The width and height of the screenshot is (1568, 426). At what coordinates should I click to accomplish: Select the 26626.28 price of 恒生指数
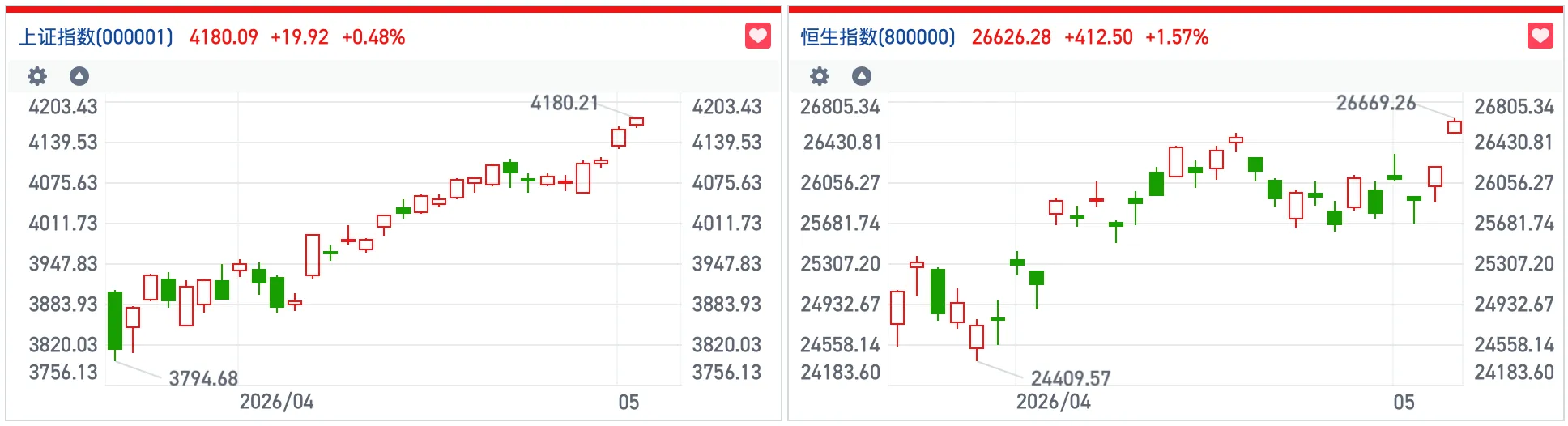click(x=1012, y=37)
